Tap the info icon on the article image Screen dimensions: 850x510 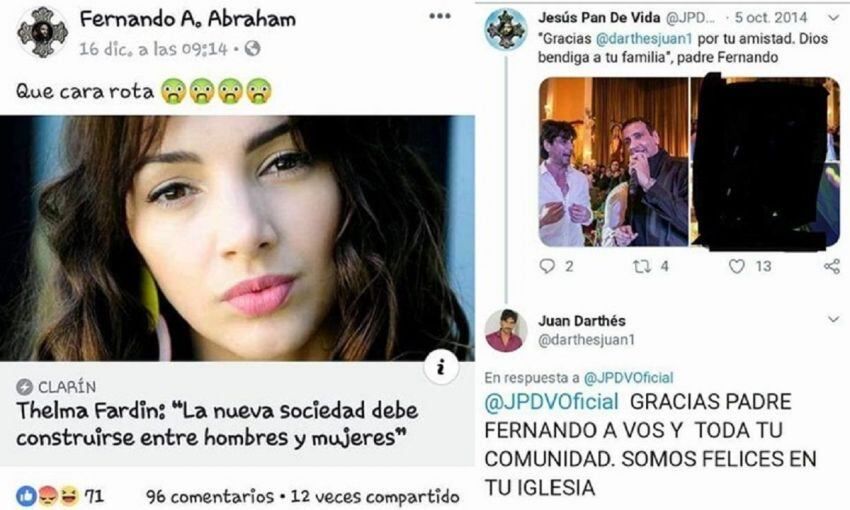pyautogui.click(x=441, y=368)
